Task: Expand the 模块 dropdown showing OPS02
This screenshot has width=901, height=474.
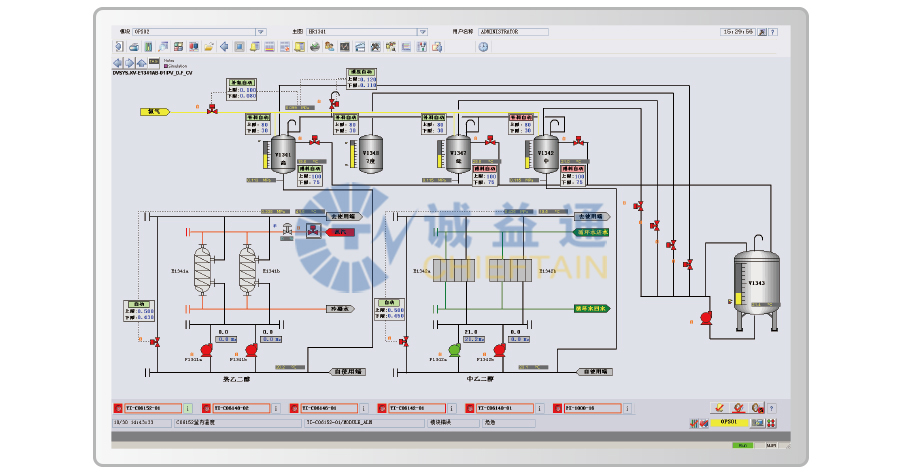Action: [261, 31]
